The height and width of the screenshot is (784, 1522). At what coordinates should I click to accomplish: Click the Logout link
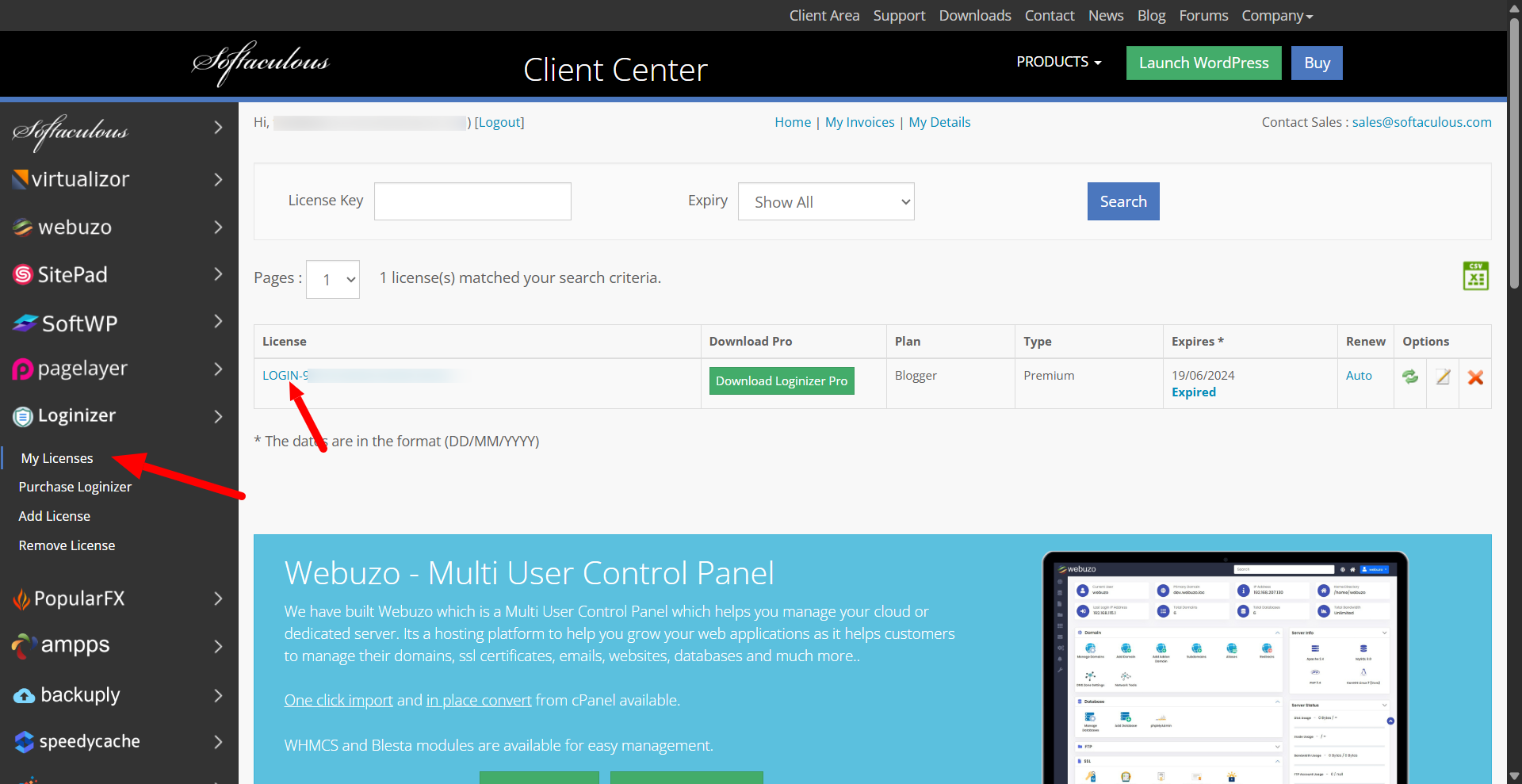(499, 122)
